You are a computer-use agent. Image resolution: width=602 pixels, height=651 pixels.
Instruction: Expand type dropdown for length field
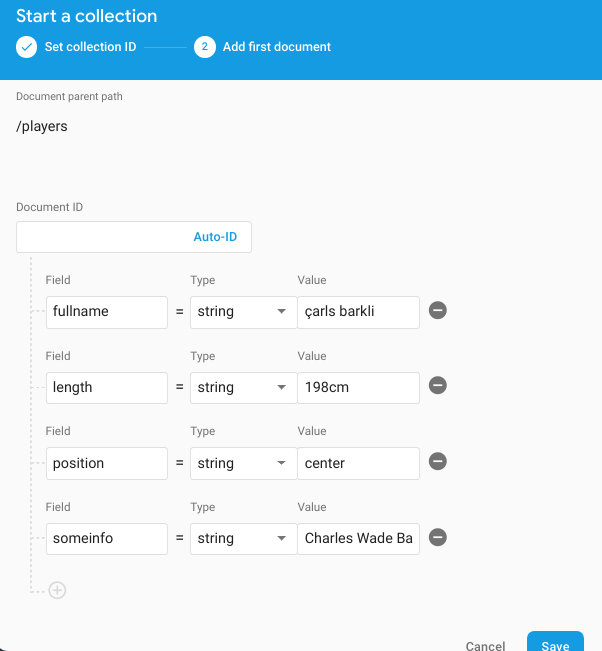click(x=242, y=387)
